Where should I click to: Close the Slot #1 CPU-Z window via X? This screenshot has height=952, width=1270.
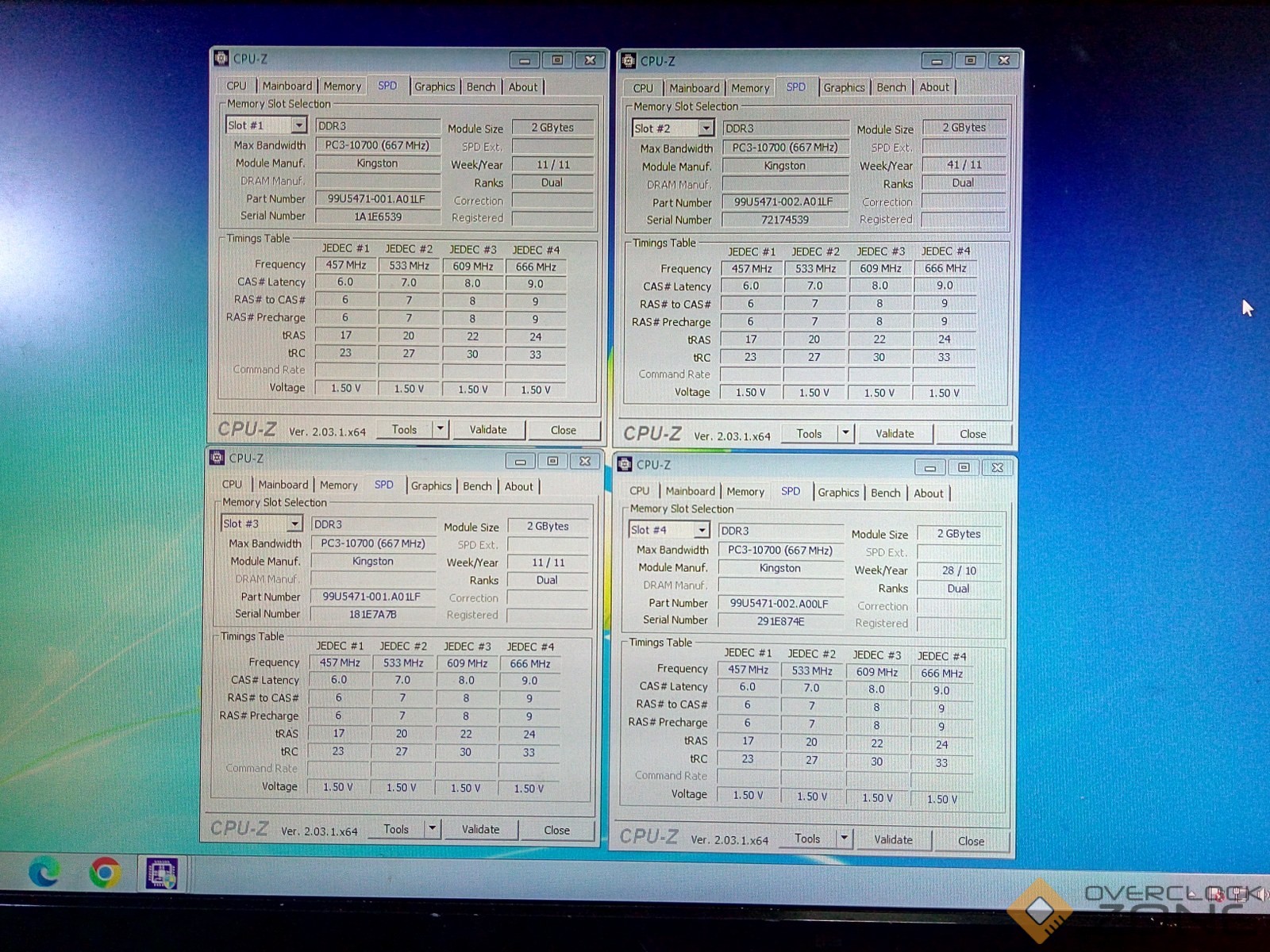(591, 60)
